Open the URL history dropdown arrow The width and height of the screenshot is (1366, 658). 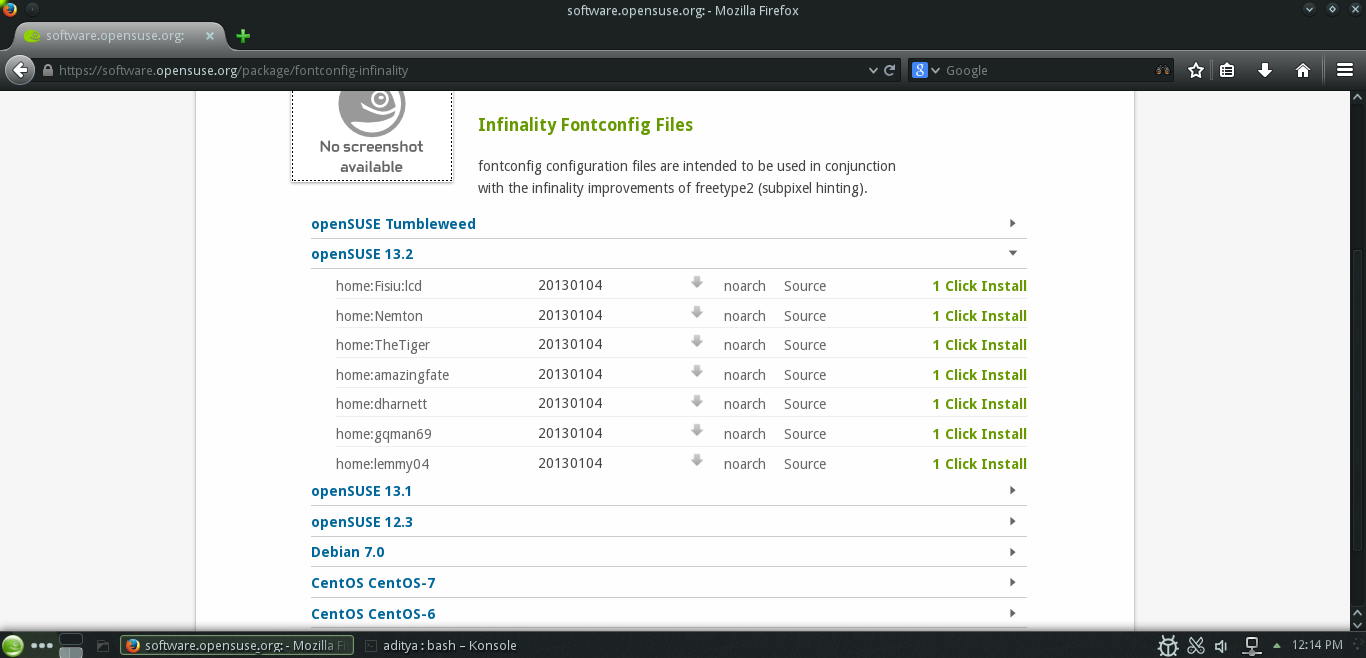tap(872, 70)
